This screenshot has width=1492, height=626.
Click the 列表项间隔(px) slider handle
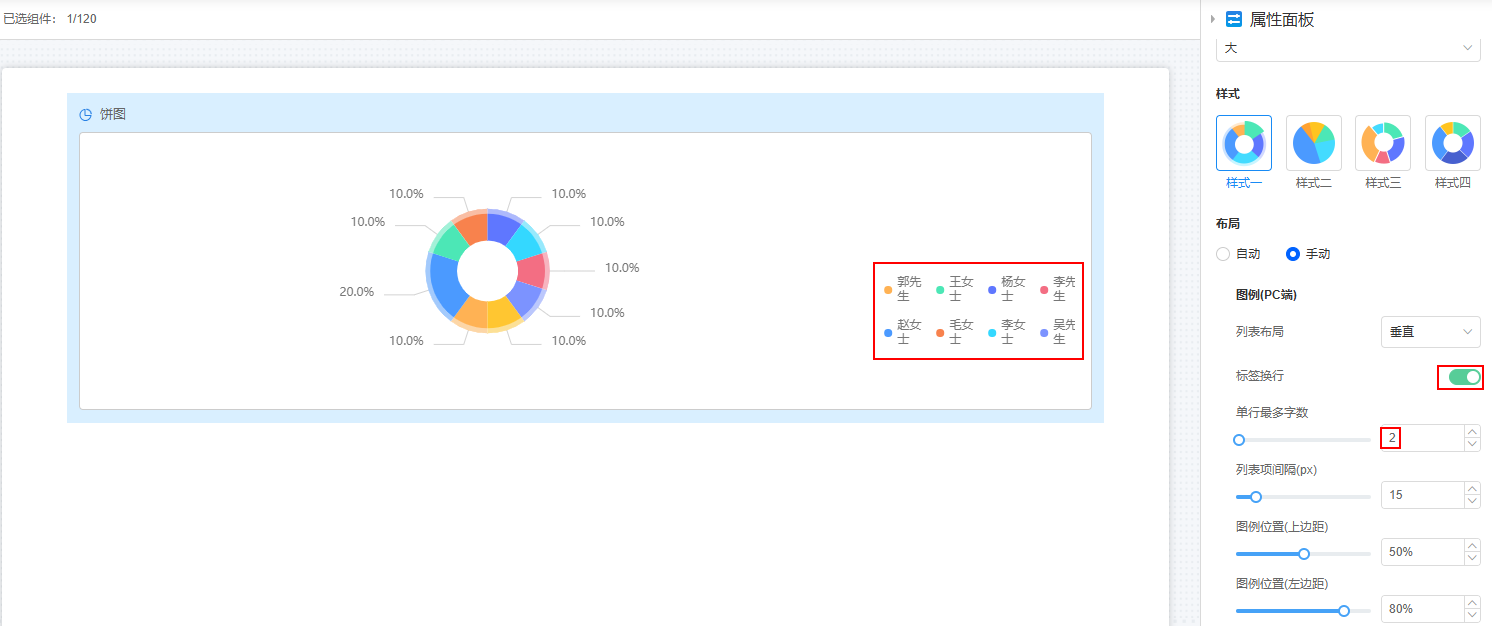pos(1256,497)
